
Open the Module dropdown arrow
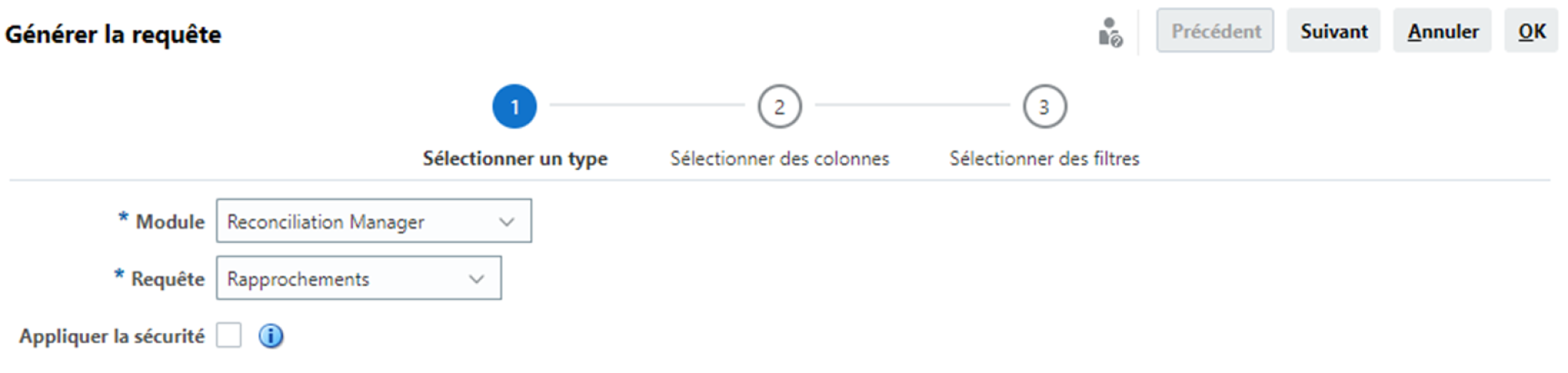point(507,222)
